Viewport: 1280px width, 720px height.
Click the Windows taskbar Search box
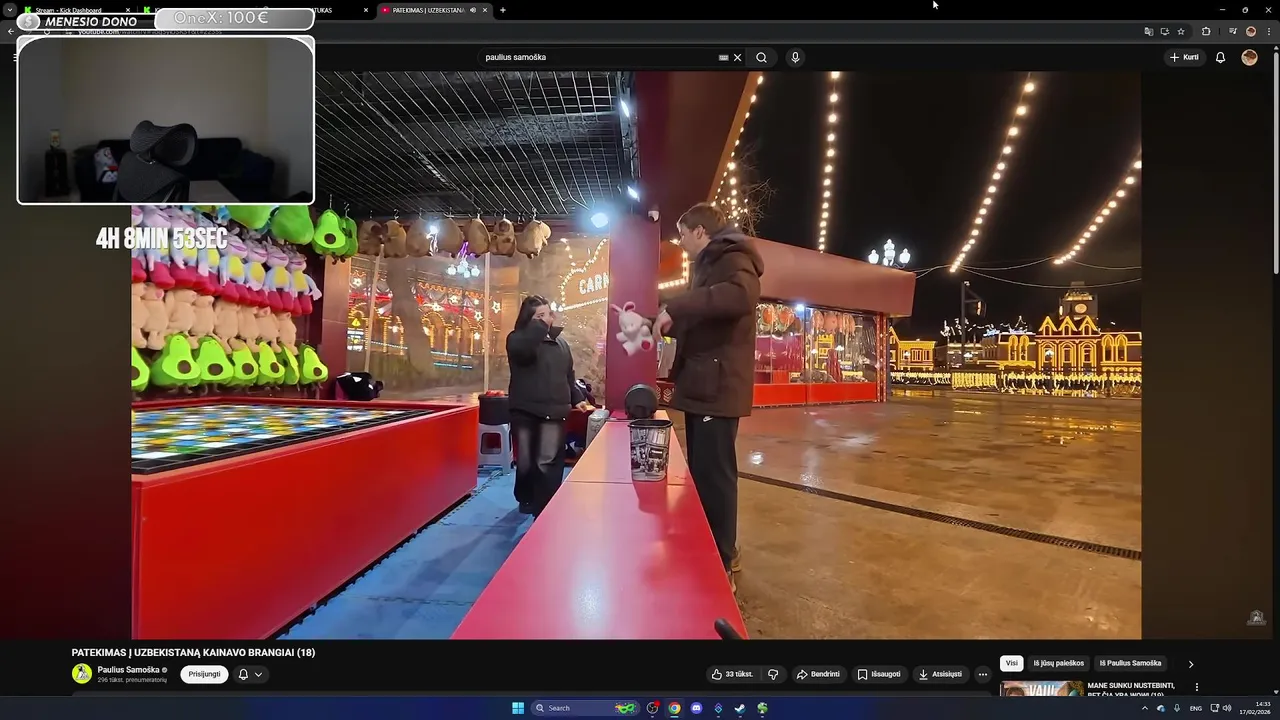tap(586, 708)
